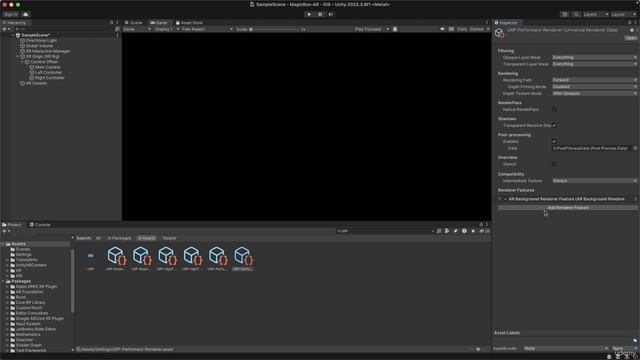
Task: Enable Native RenderPass checkbox
Action: click(x=554, y=109)
